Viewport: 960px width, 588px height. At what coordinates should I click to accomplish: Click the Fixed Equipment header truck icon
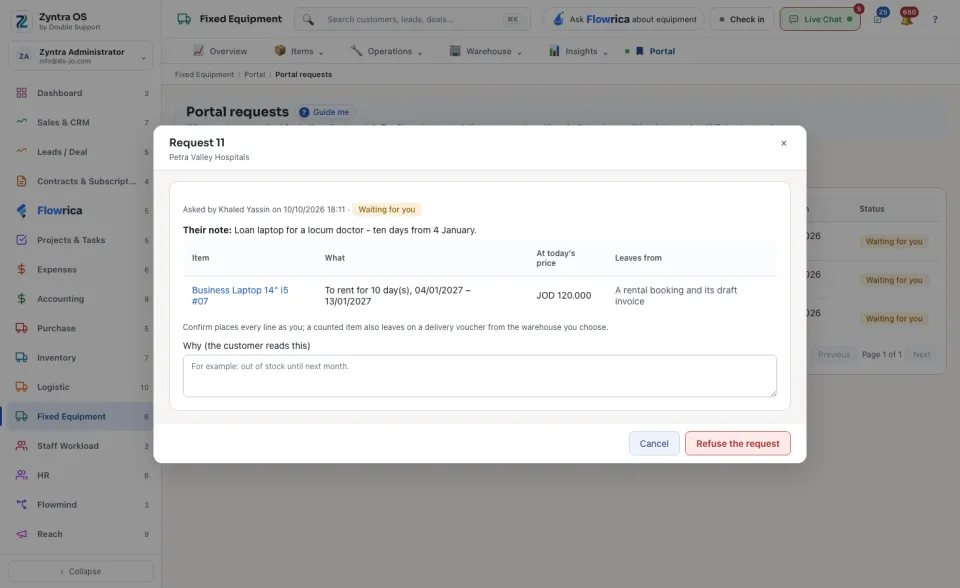click(x=184, y=19)
